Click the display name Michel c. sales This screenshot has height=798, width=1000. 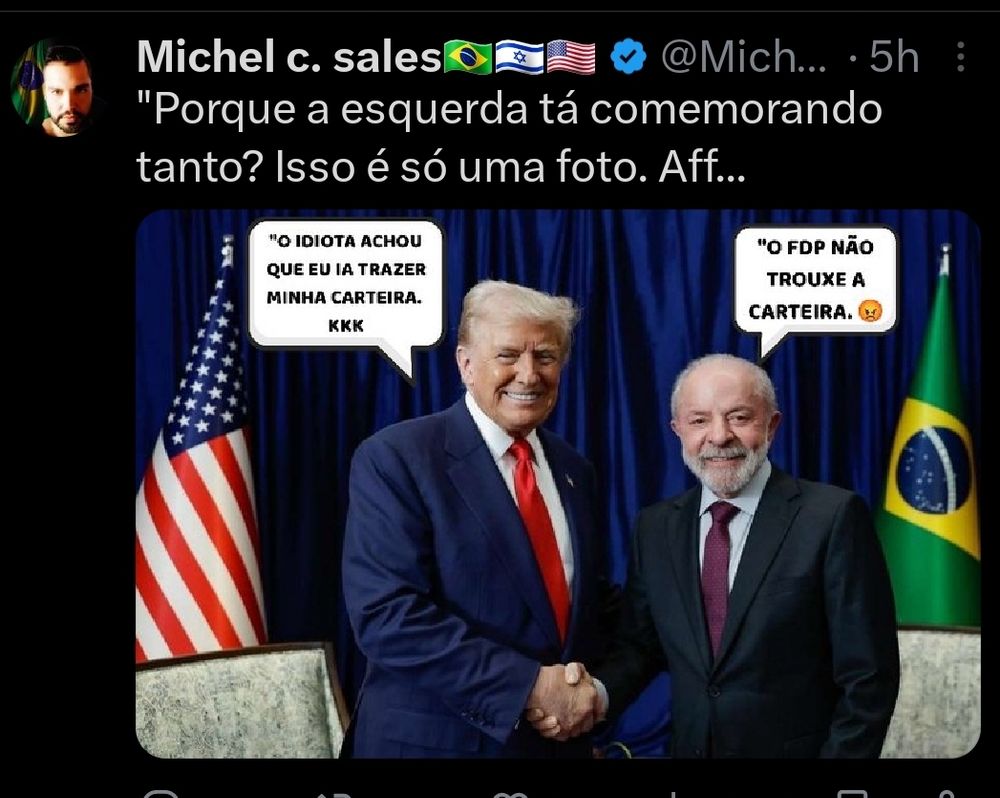pyautogui.click(x=289, y=57)
